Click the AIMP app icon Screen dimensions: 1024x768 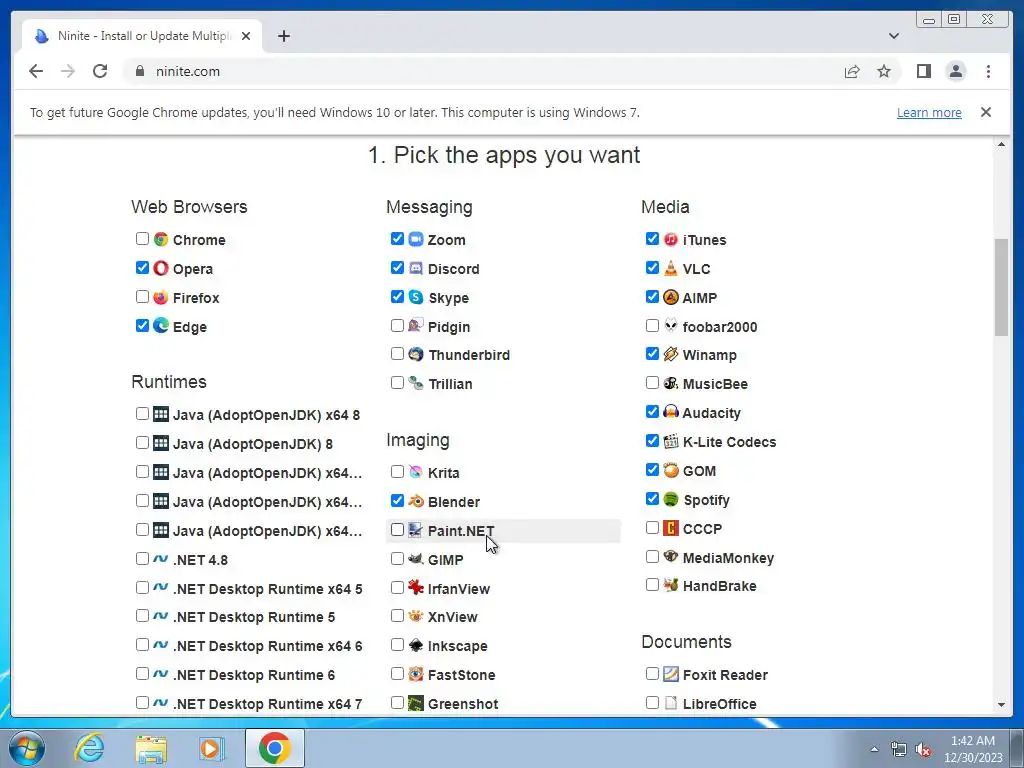[671, 297]
